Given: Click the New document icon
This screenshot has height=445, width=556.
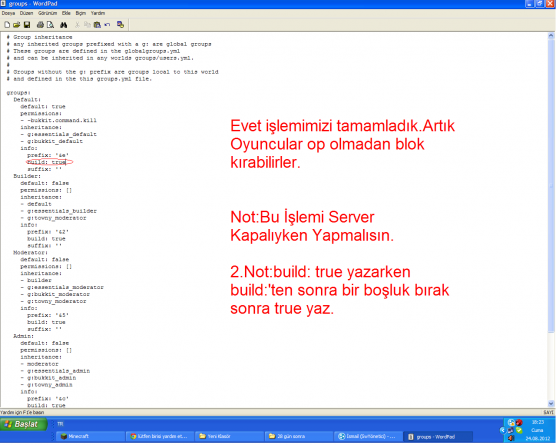Looking at the screenshot, I should pyautogui.click(x=7, y=25).
